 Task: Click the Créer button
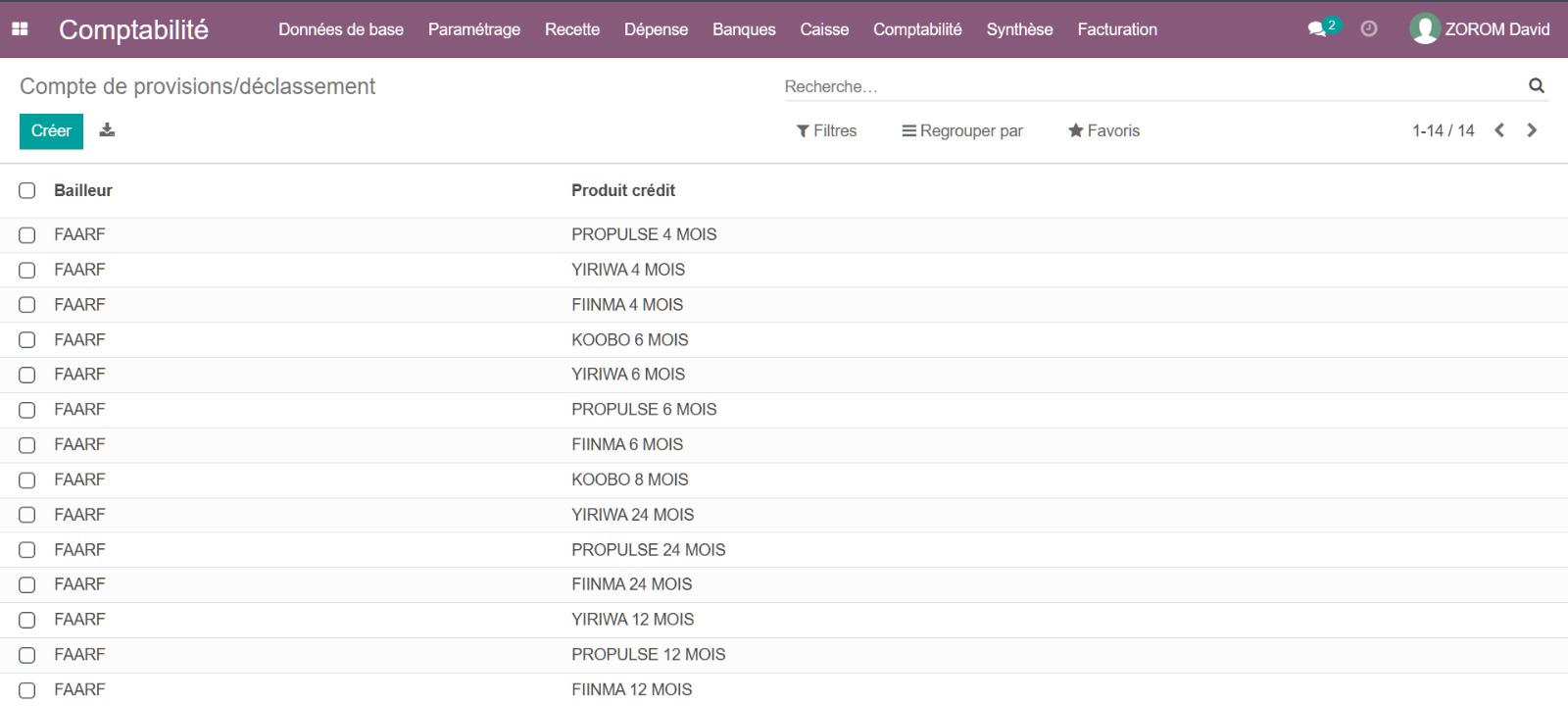pos(51,130)
